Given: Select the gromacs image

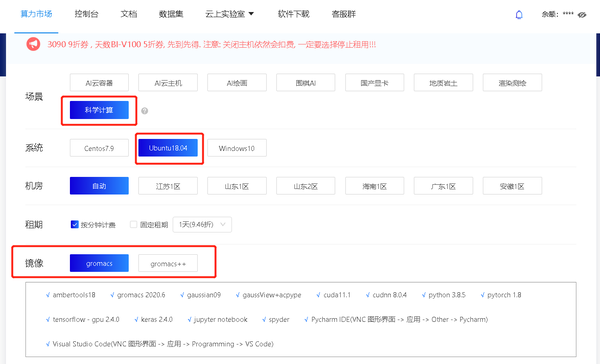Looking at the screenshot, I should [99, 263].
